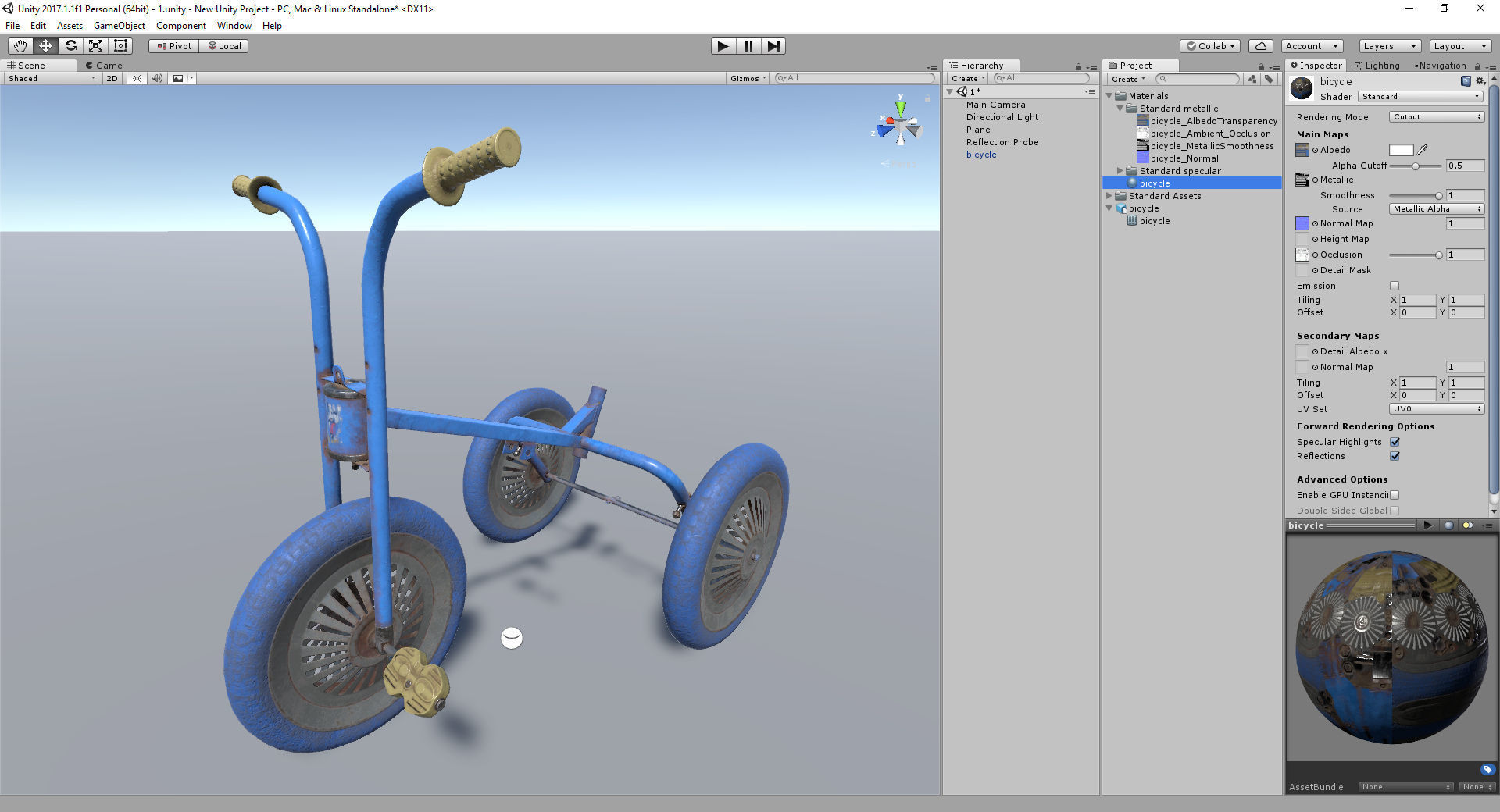Advance one frame with the Step button
The height and width of the screenshot is (812, 1500).
tap(773, 46)
